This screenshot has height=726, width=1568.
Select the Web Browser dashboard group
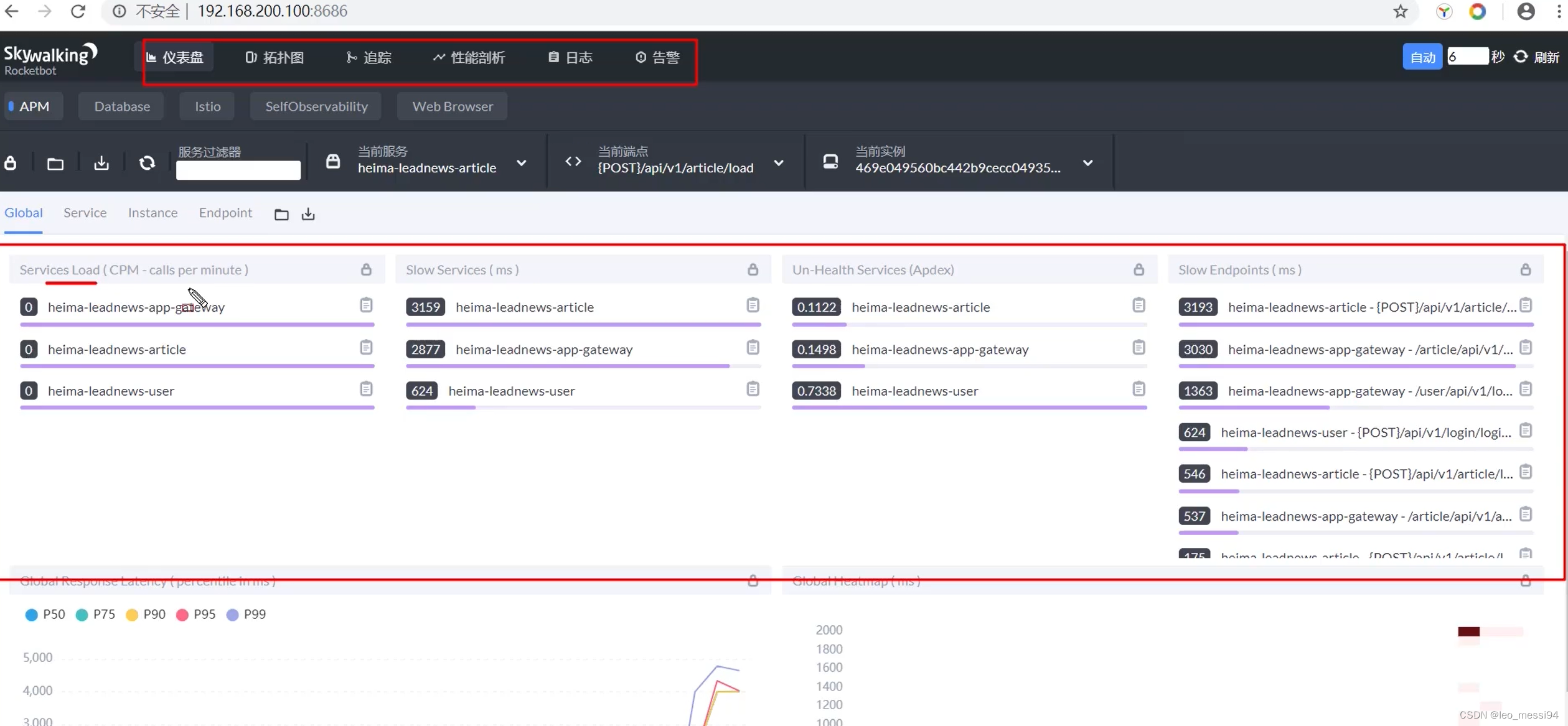pyautogui.click(x=453, y=106)
